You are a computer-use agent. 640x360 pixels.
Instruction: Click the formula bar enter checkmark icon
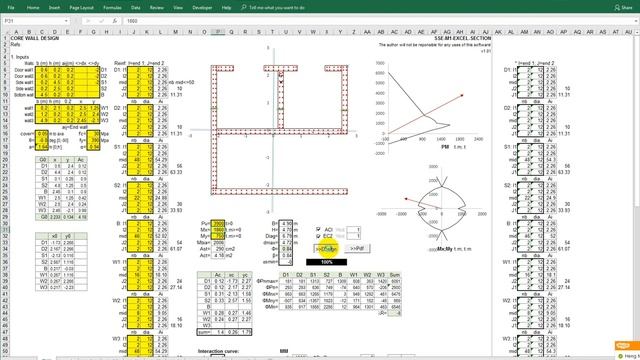[x=101, y=21]
